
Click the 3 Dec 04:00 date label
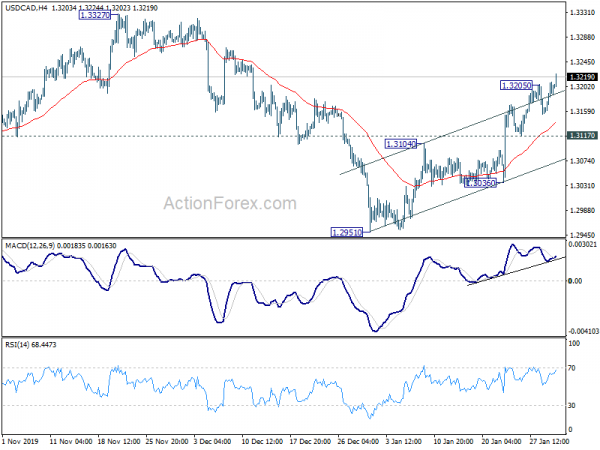point(212,441)
